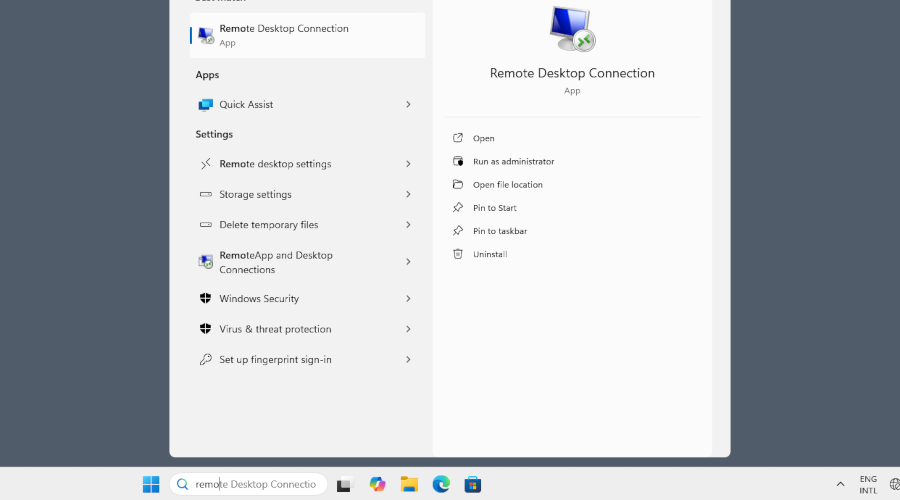The image size is (900, 500).
Task: Launch Copilot from the taskbar
Action: pyautogui.click(x=377, y=485)
